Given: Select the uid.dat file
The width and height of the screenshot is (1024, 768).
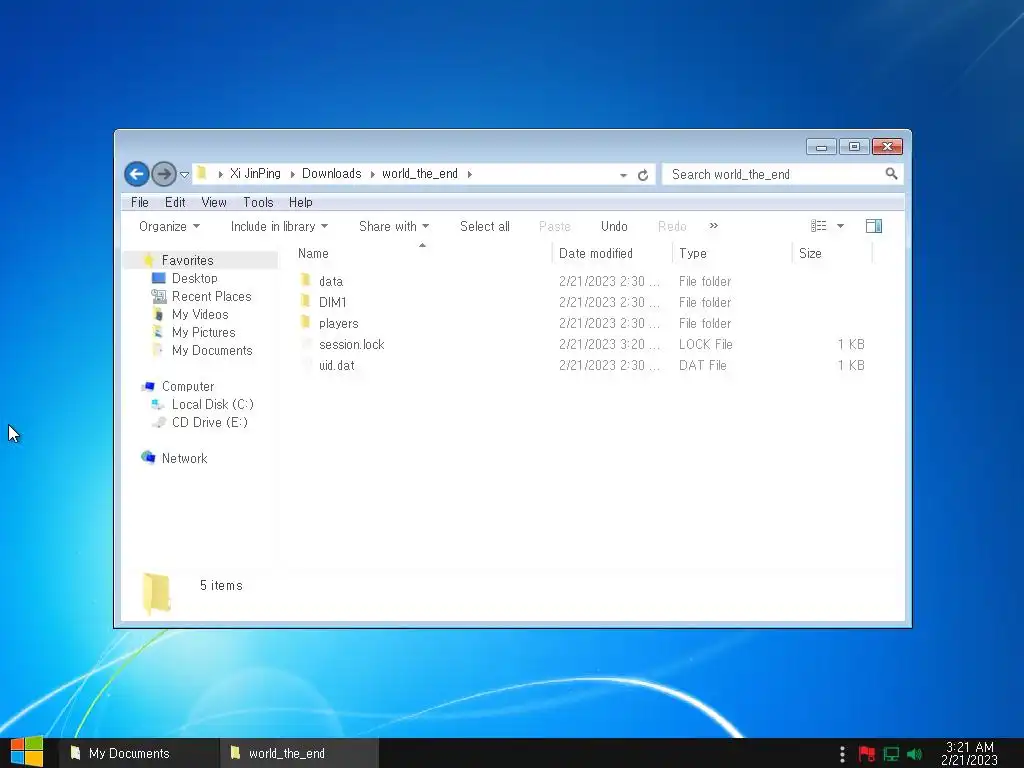Looking at the screenshot, I should pyautogui.click(x=337, y=366).
